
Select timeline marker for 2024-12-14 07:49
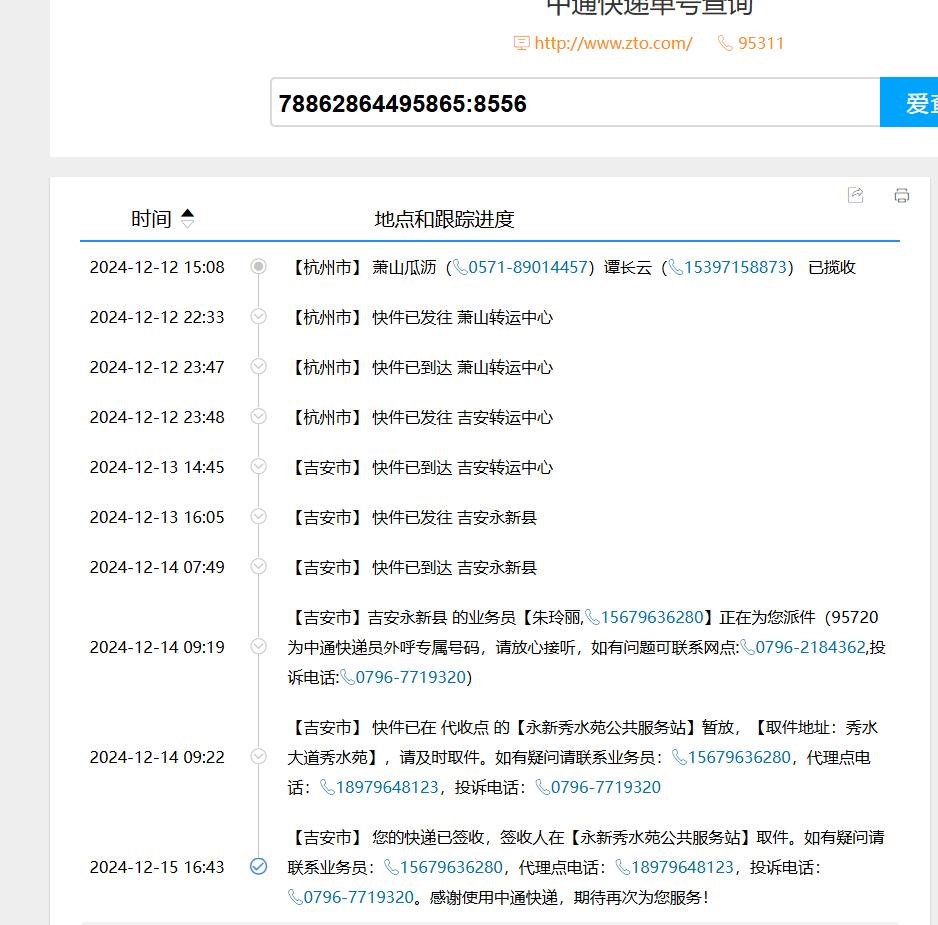[258, 566]
